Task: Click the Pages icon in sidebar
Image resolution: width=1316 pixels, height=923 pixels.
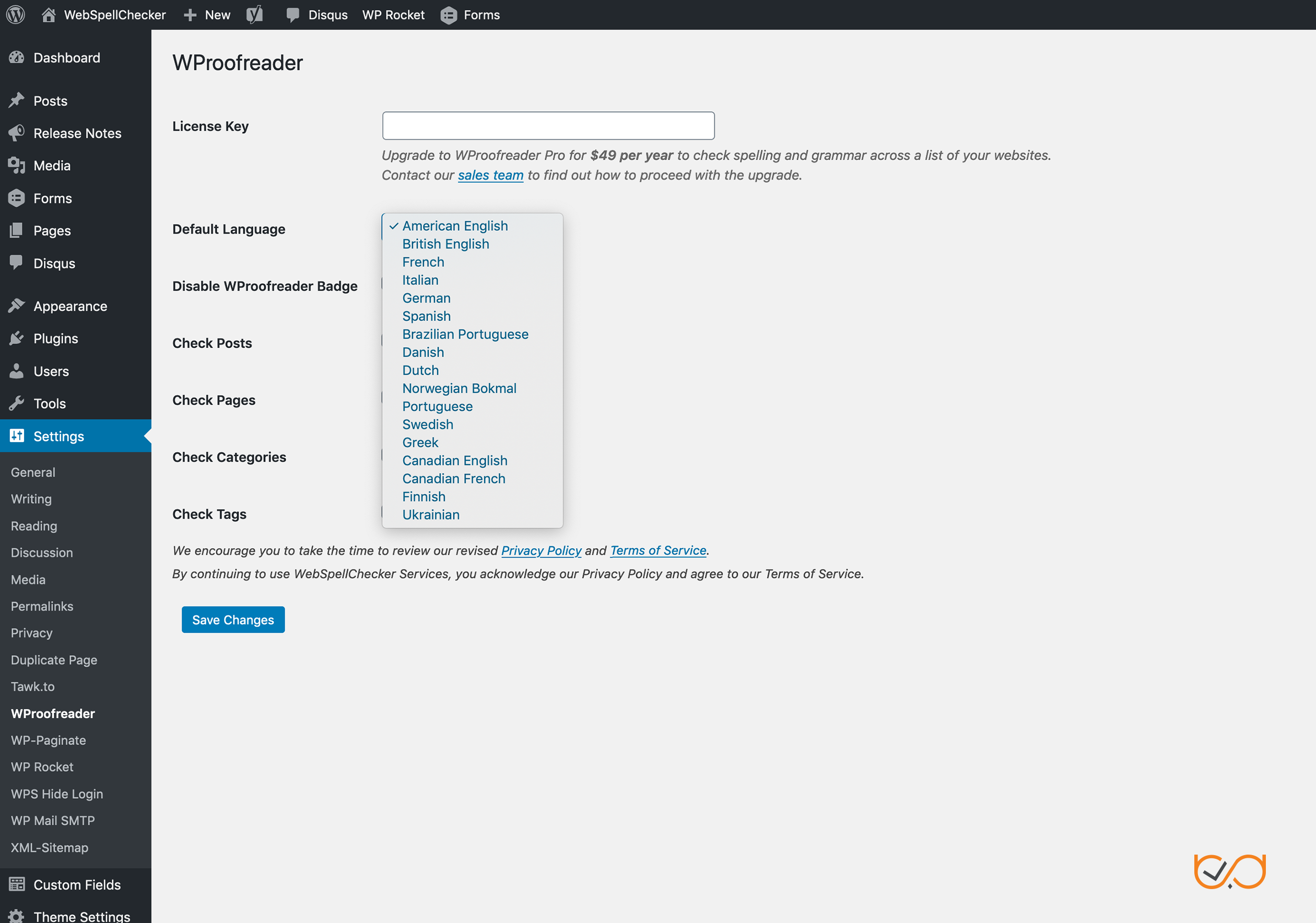Action: (17, 230)
